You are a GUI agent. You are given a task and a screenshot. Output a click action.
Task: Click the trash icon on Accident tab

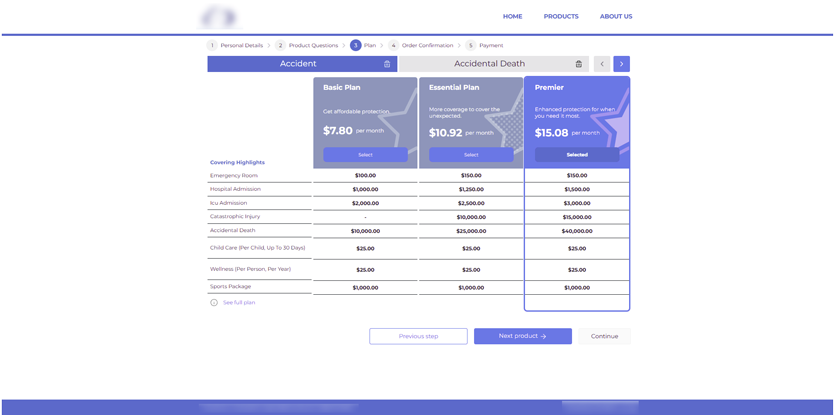pos(387,64)
